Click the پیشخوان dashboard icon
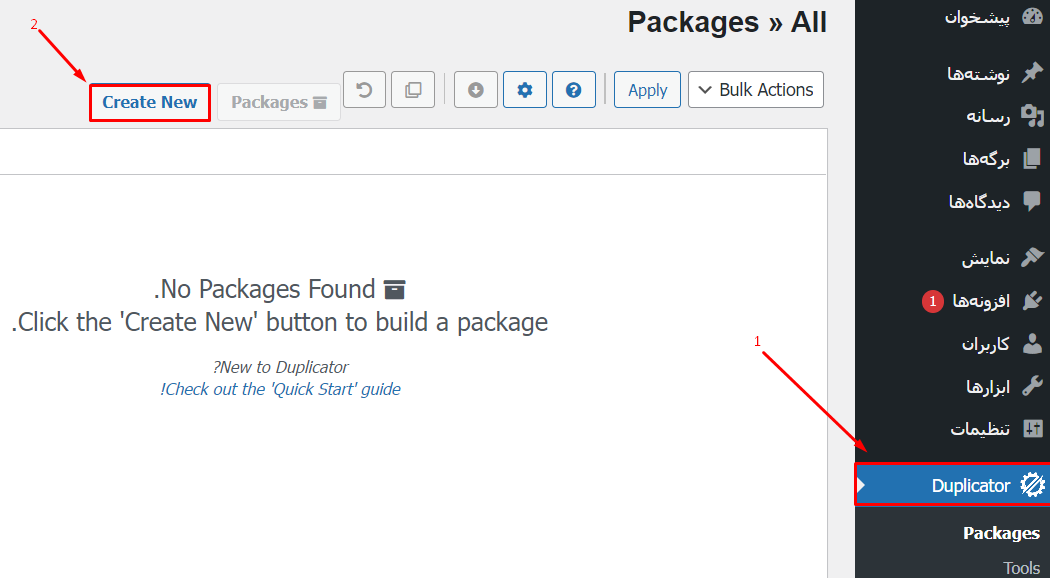 [x=1032, y=17]
